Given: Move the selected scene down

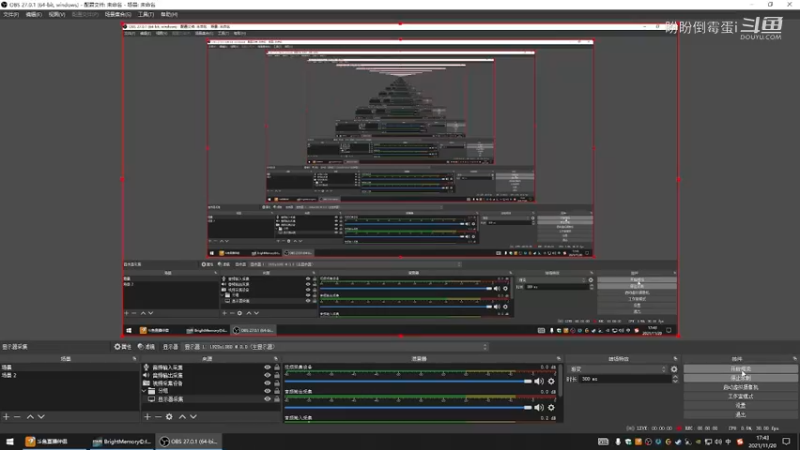Looking at the screenshot, I should (41, 417).
